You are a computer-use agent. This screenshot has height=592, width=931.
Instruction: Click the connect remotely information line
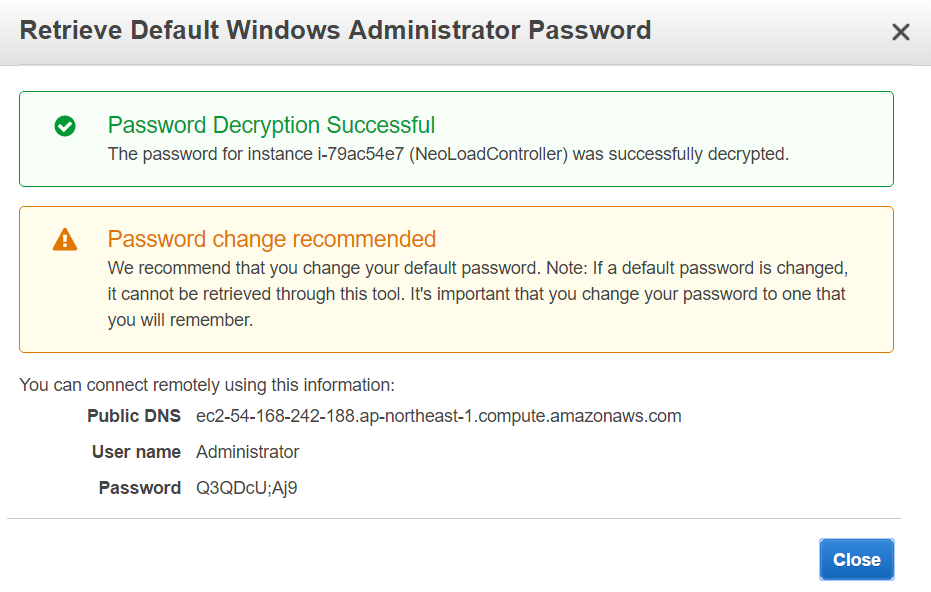pos(207,385)
